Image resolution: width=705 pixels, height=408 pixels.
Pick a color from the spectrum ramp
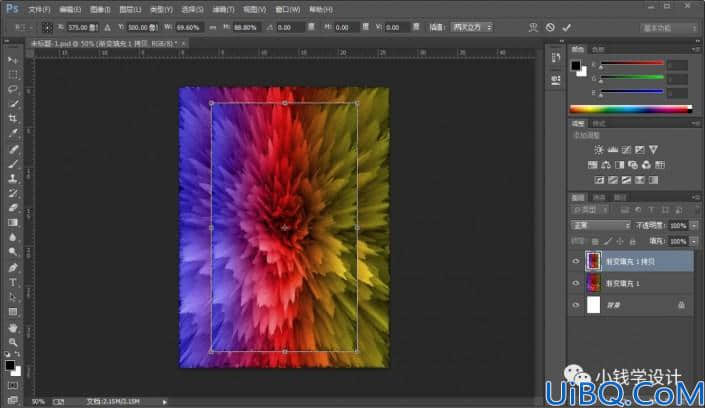pyautogui.click(x=630, y=109)
